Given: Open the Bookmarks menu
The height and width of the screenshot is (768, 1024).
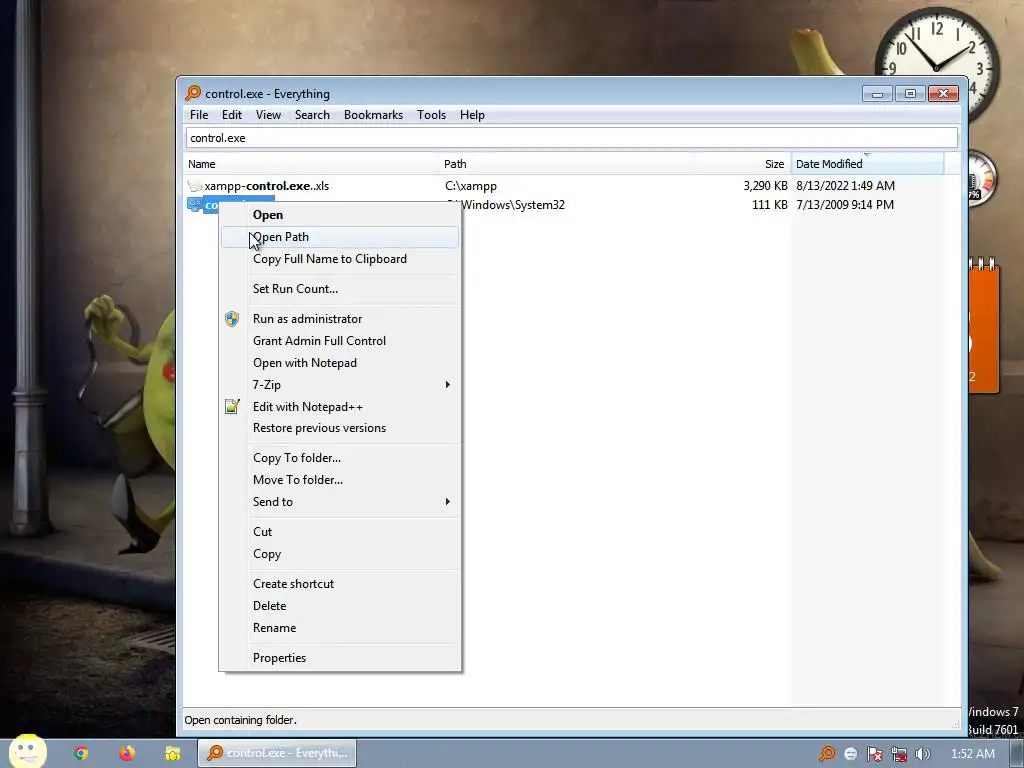Looking at the screenshot, I should pos(374,115).
